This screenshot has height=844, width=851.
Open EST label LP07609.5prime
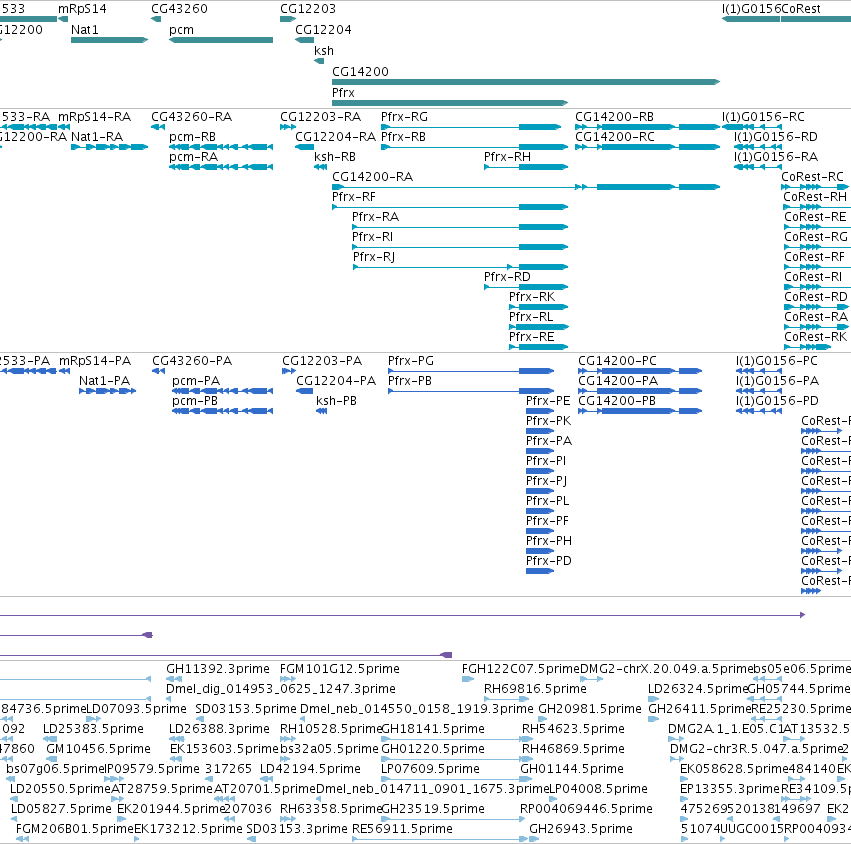[430, 769]
